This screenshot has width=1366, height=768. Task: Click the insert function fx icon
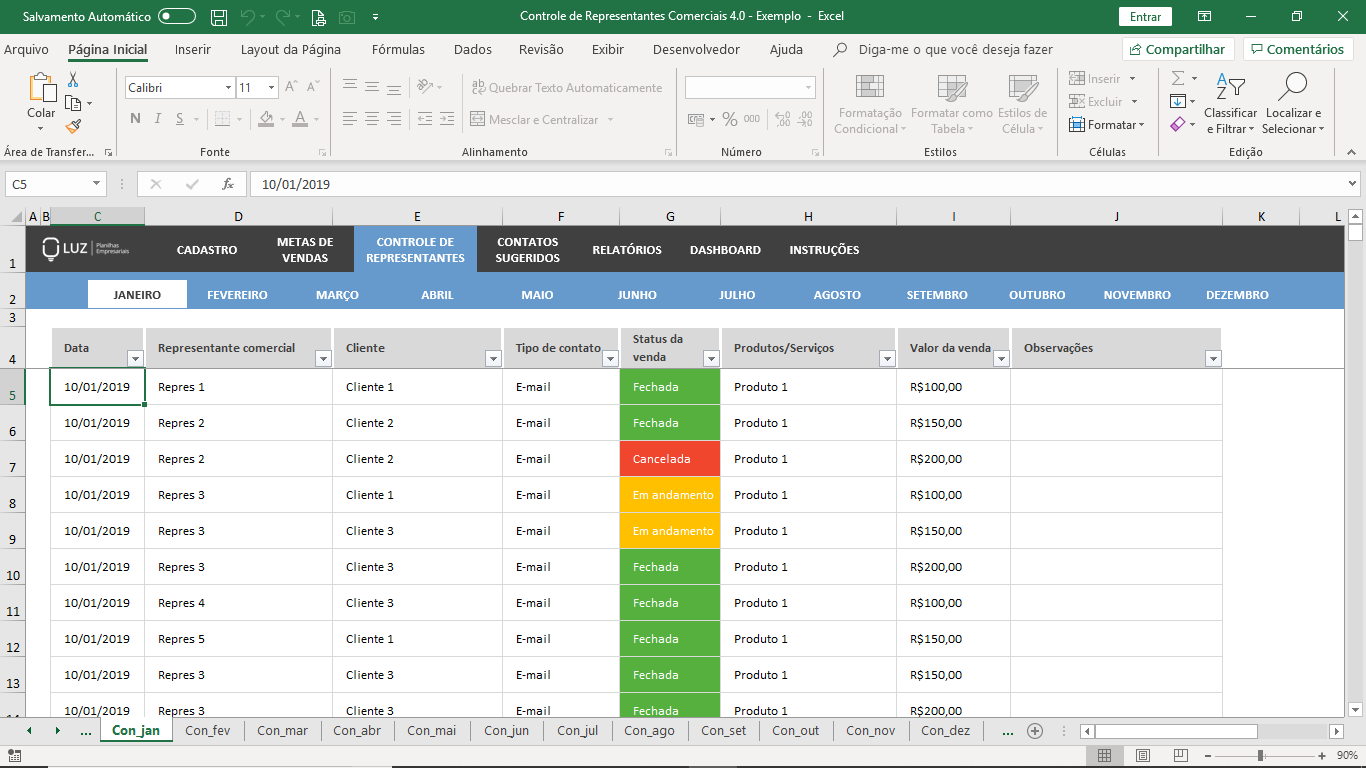(228, 184)
